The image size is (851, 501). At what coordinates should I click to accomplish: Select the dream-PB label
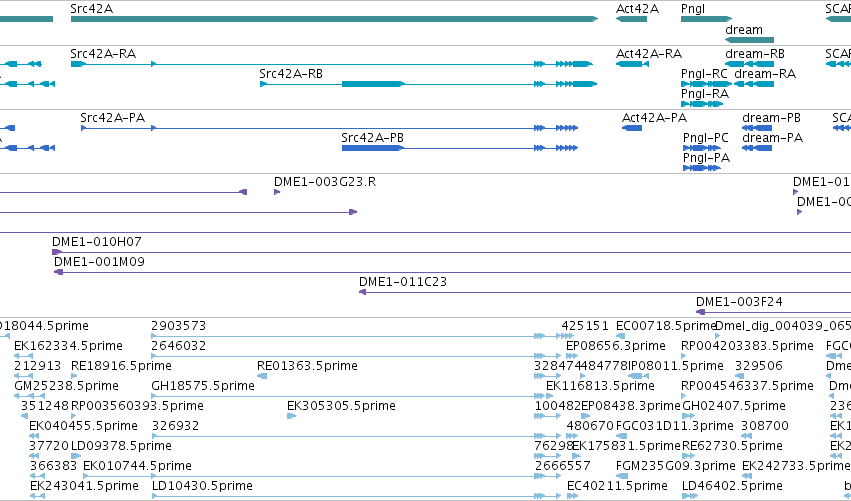tap(771, 118)
